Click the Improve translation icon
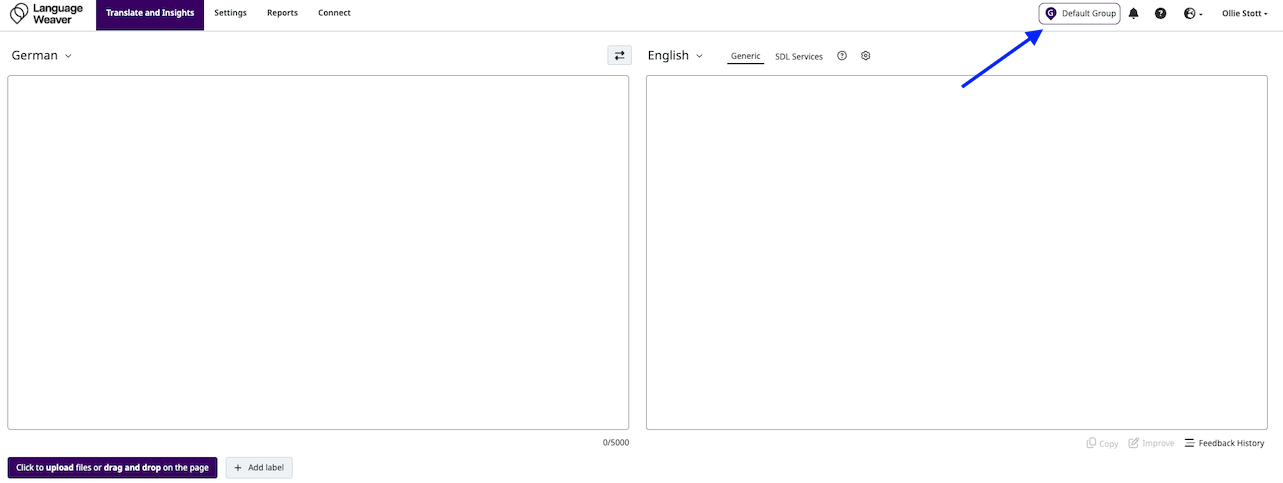The image size is (1283, 483). [x=1151, y=443]
